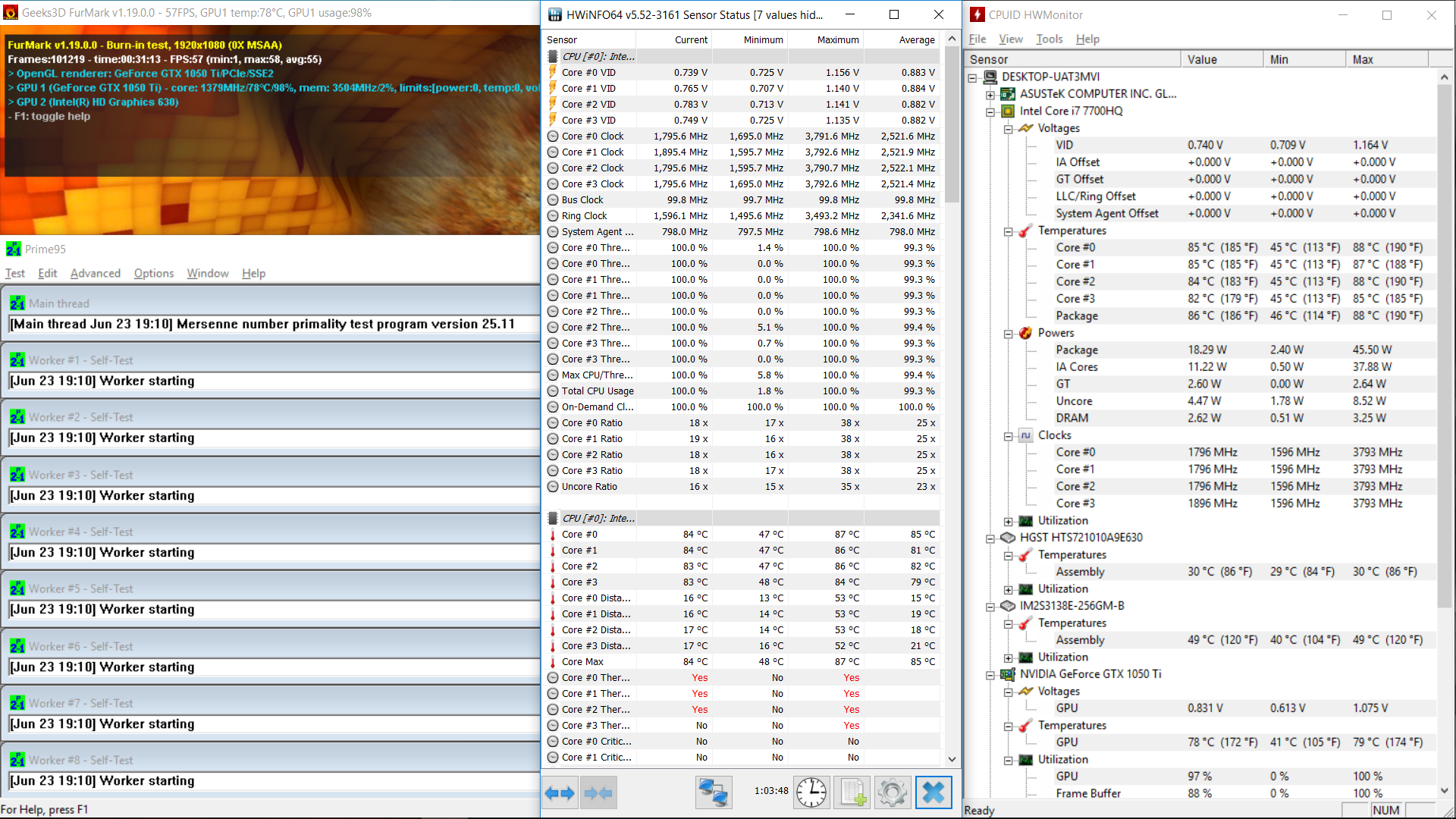The width and height of the screenshot is (1456, 819).
Task: Reset the sensor clock timer icon
Action: (x=811, y=793)
